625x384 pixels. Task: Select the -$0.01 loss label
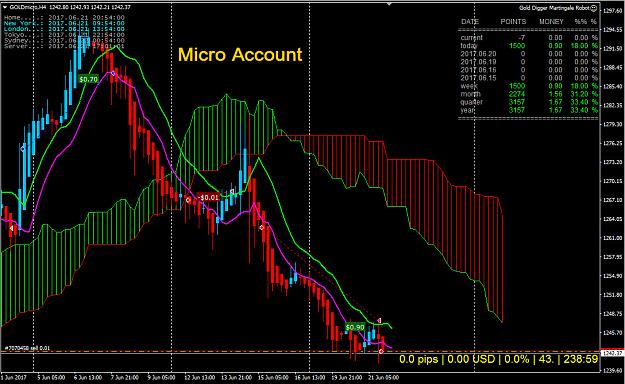[208, 197]
